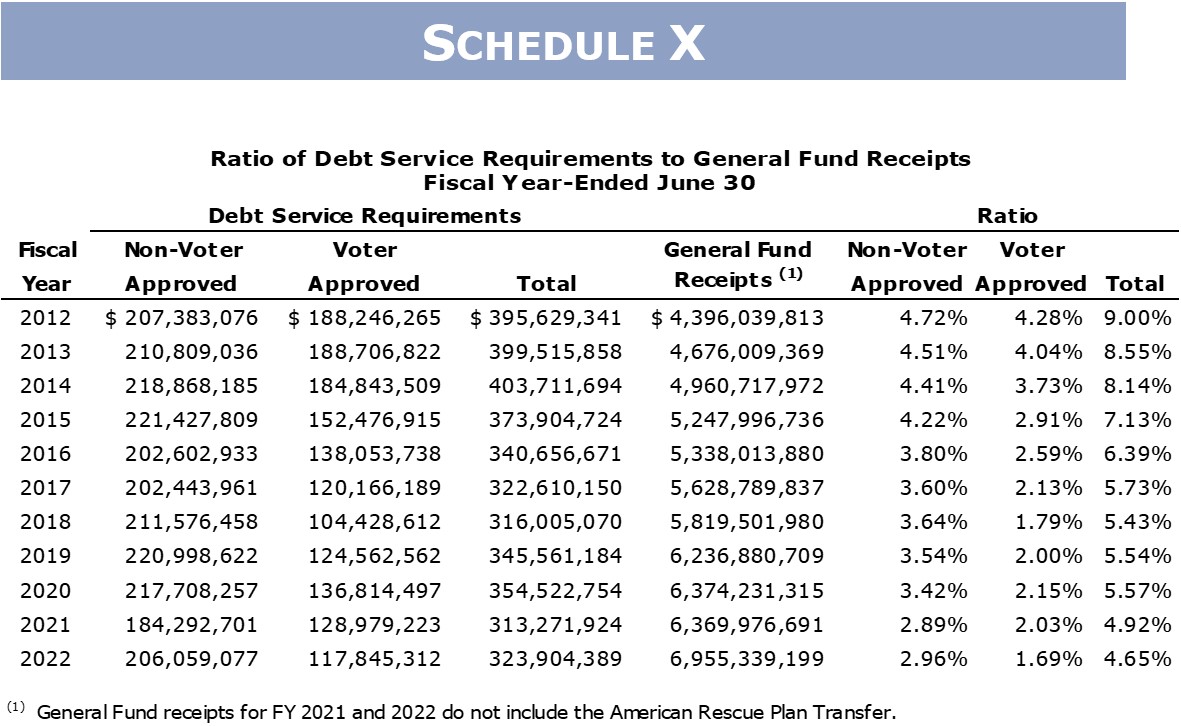The height and width of the screenshot is (726, 1181).
Task: Select the table title starting 'Ratio of Debt Service'
Action: [590, 159]
